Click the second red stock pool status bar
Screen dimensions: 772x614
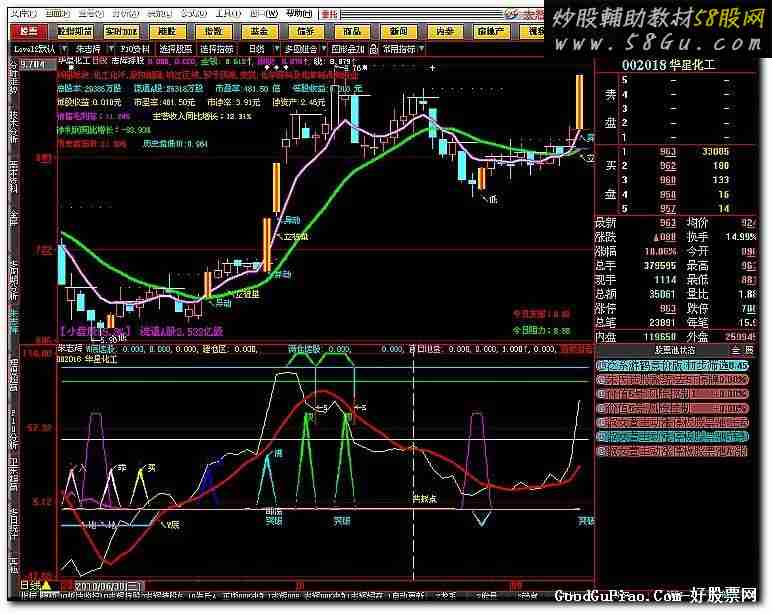click(x=673, y=380)
